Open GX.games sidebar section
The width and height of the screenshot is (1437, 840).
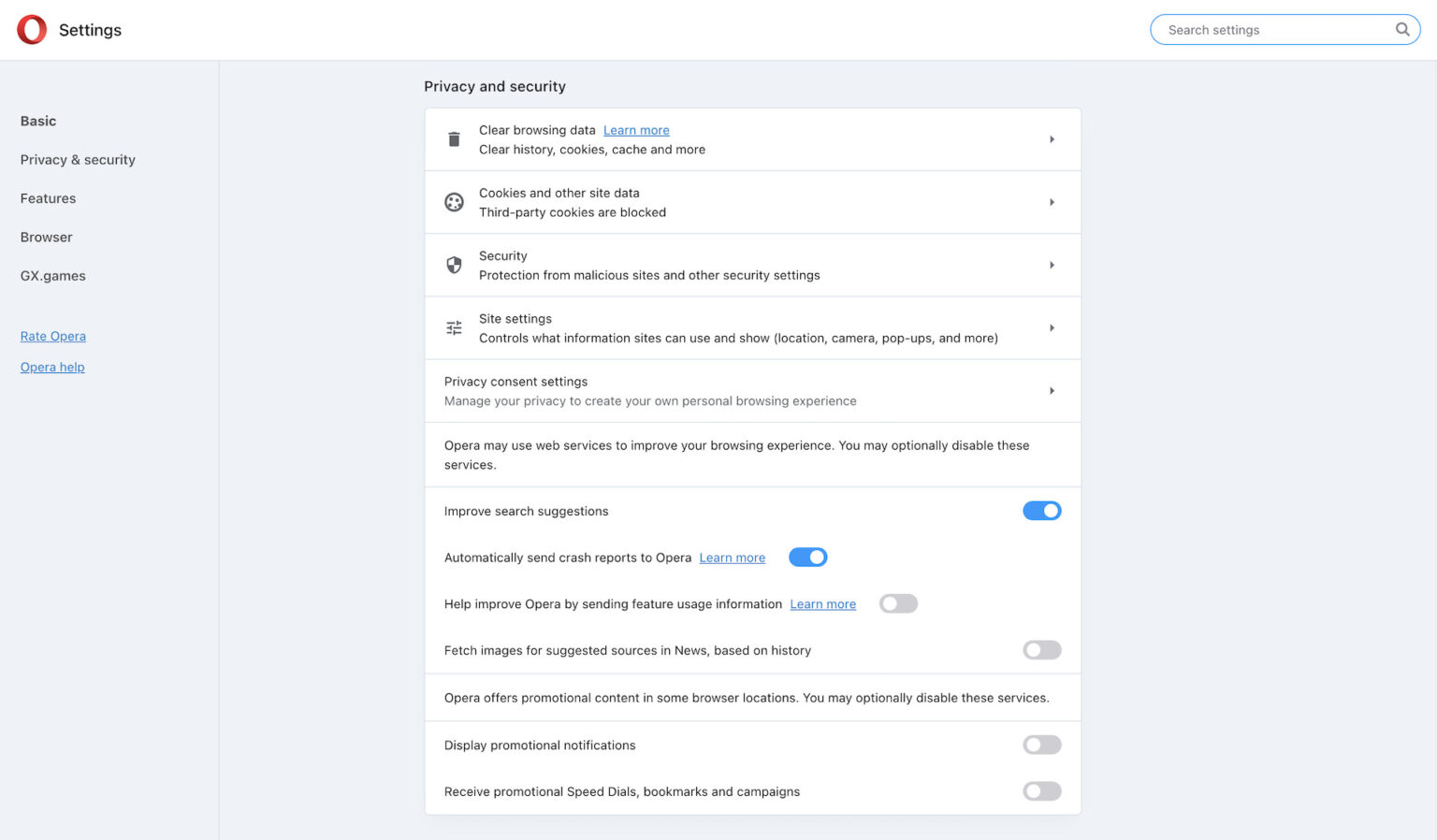(x=52, y=276)
